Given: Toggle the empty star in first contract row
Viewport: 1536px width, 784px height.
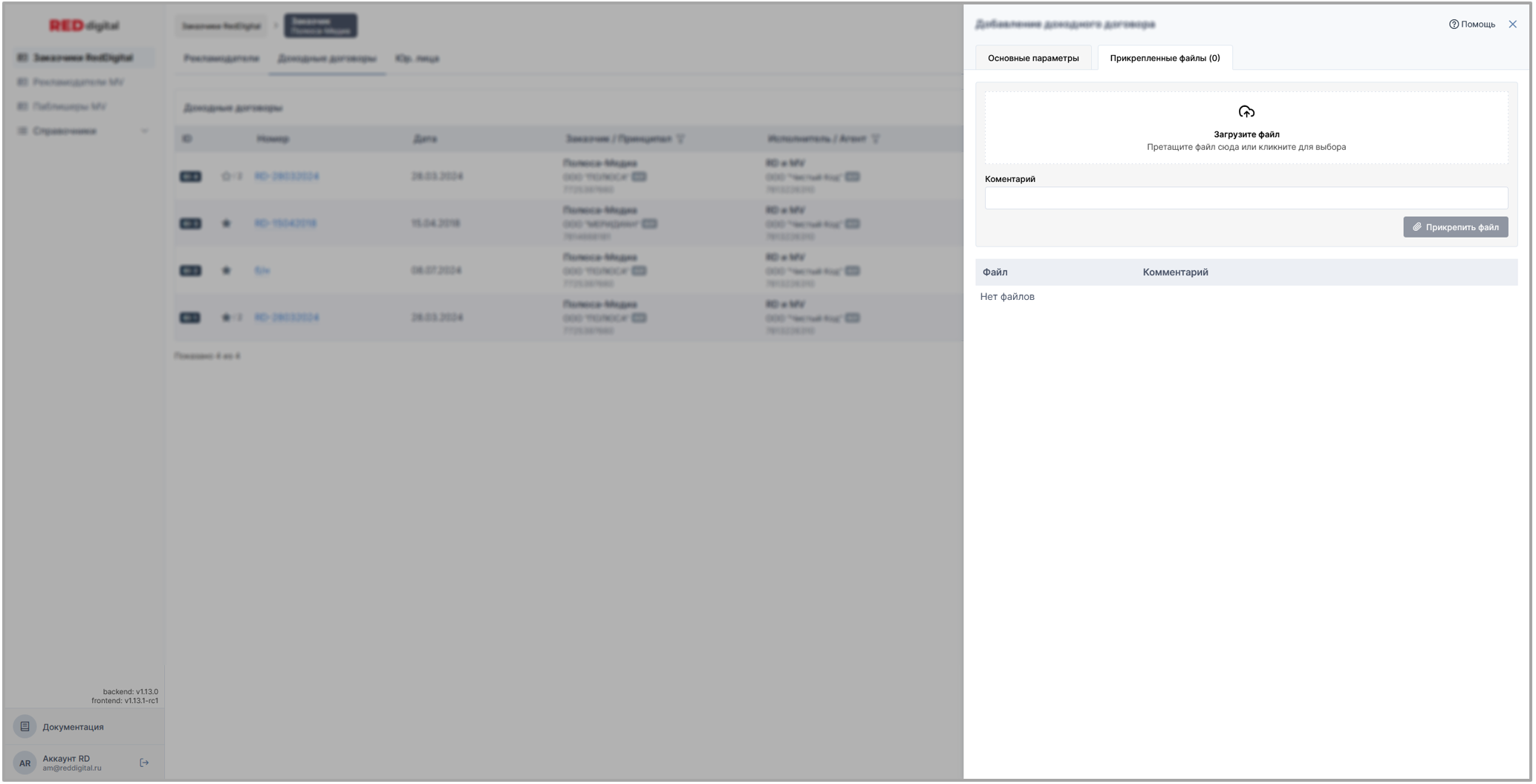Looking at the screenshot, I should (x=227, y=177).
